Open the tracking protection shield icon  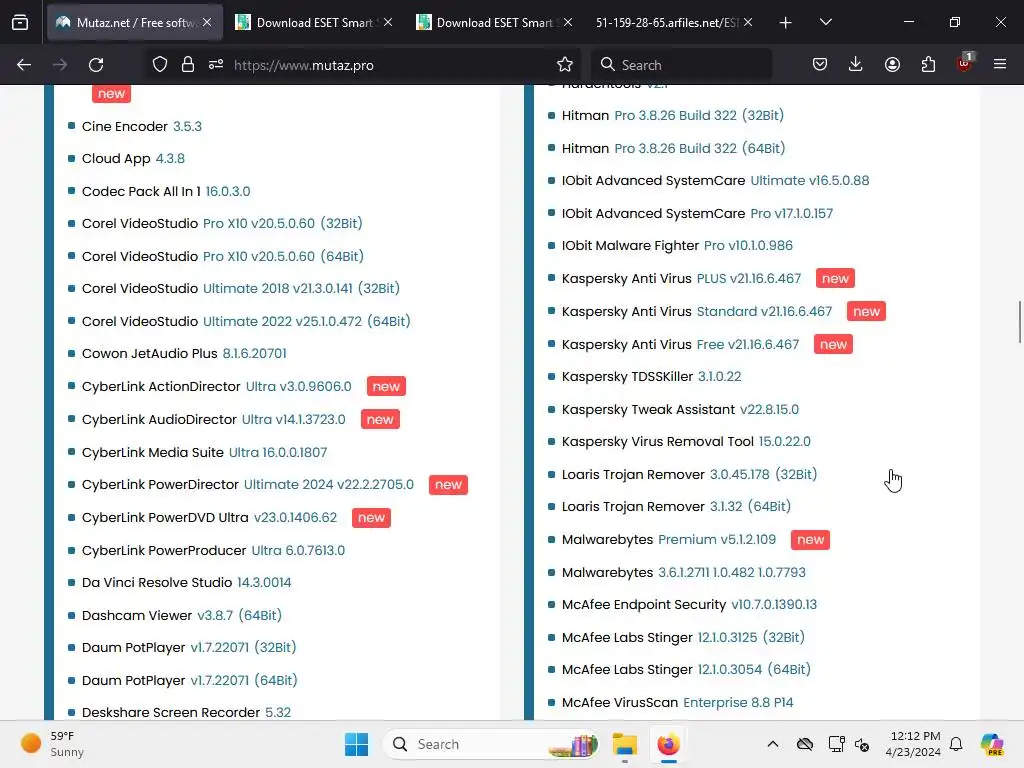(160, 65)
